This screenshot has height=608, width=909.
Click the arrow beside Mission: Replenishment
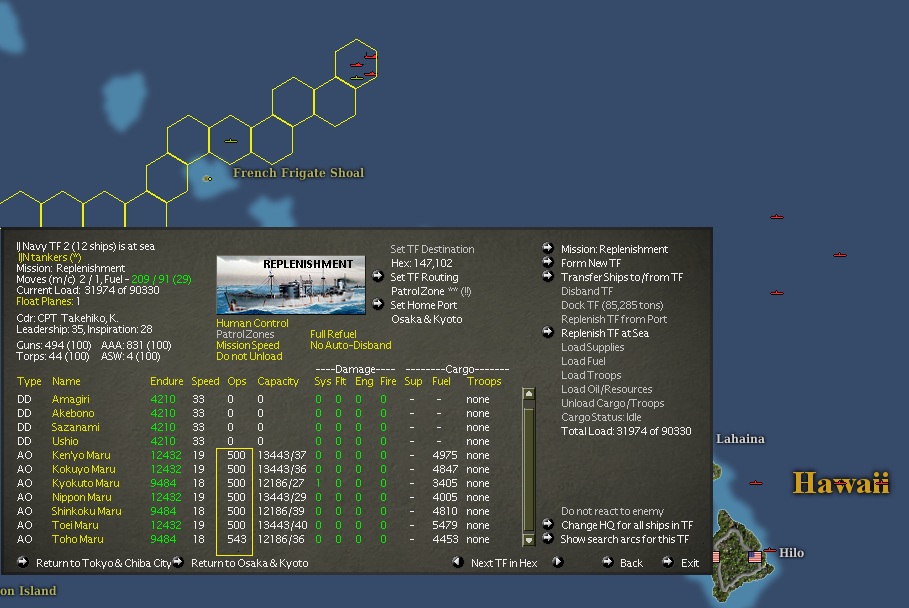coord(547,248)
